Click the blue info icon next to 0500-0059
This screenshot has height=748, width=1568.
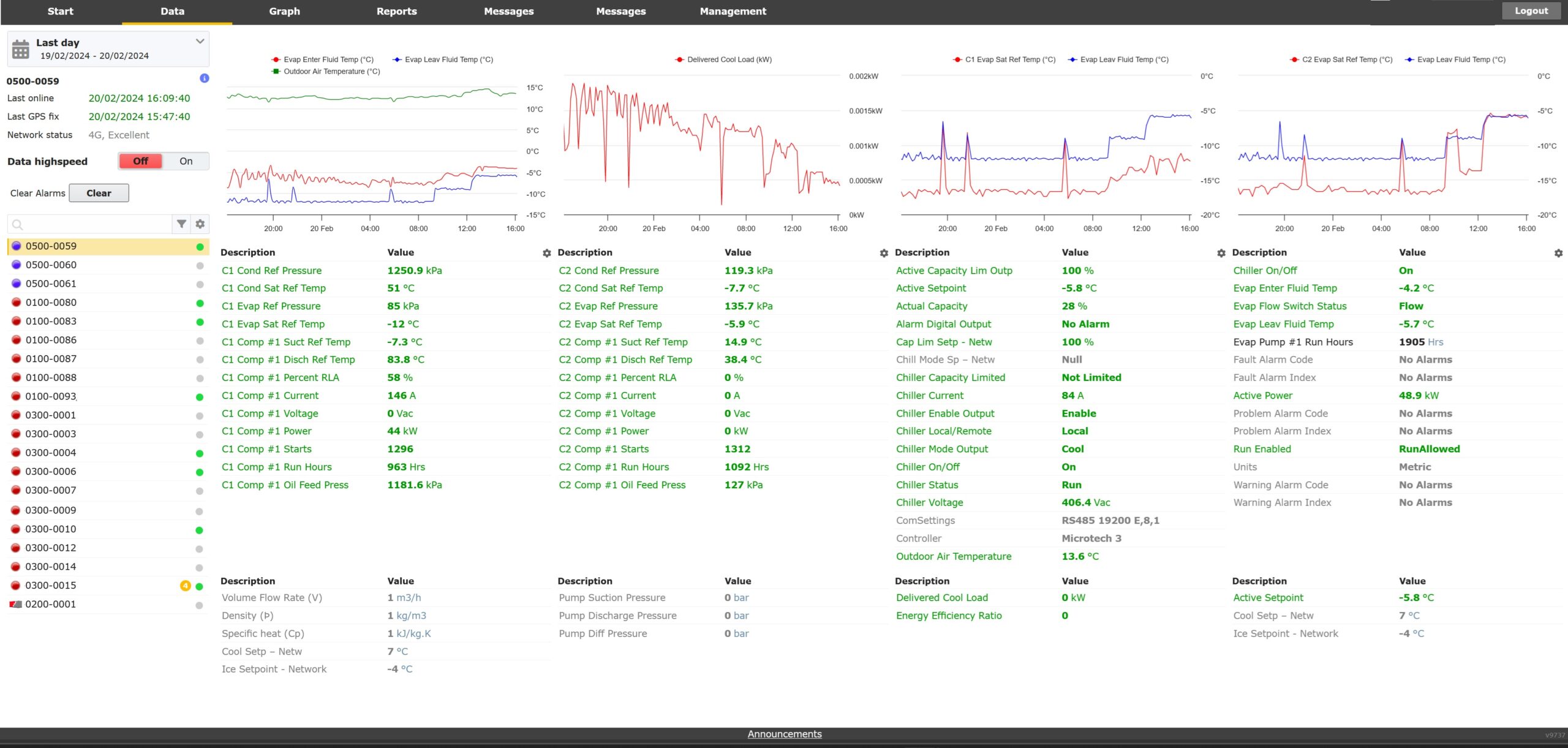[x=205, y=78]
